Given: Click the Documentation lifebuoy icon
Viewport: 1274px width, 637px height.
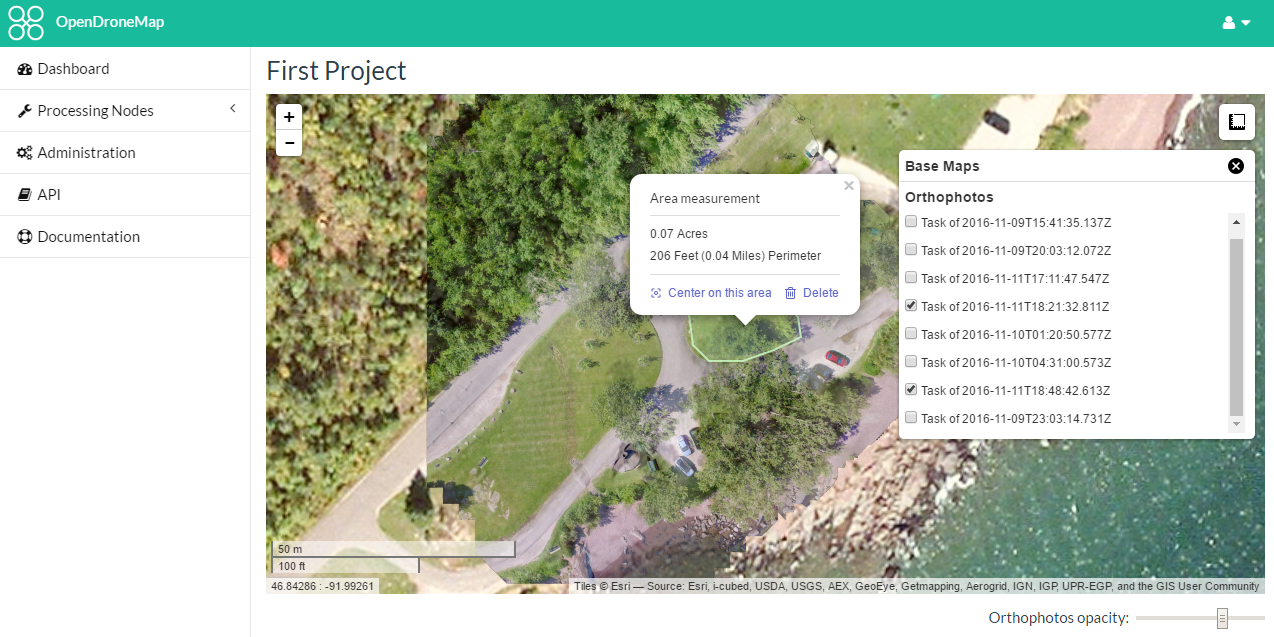Looking at the screenshot, I should (25, 237).
